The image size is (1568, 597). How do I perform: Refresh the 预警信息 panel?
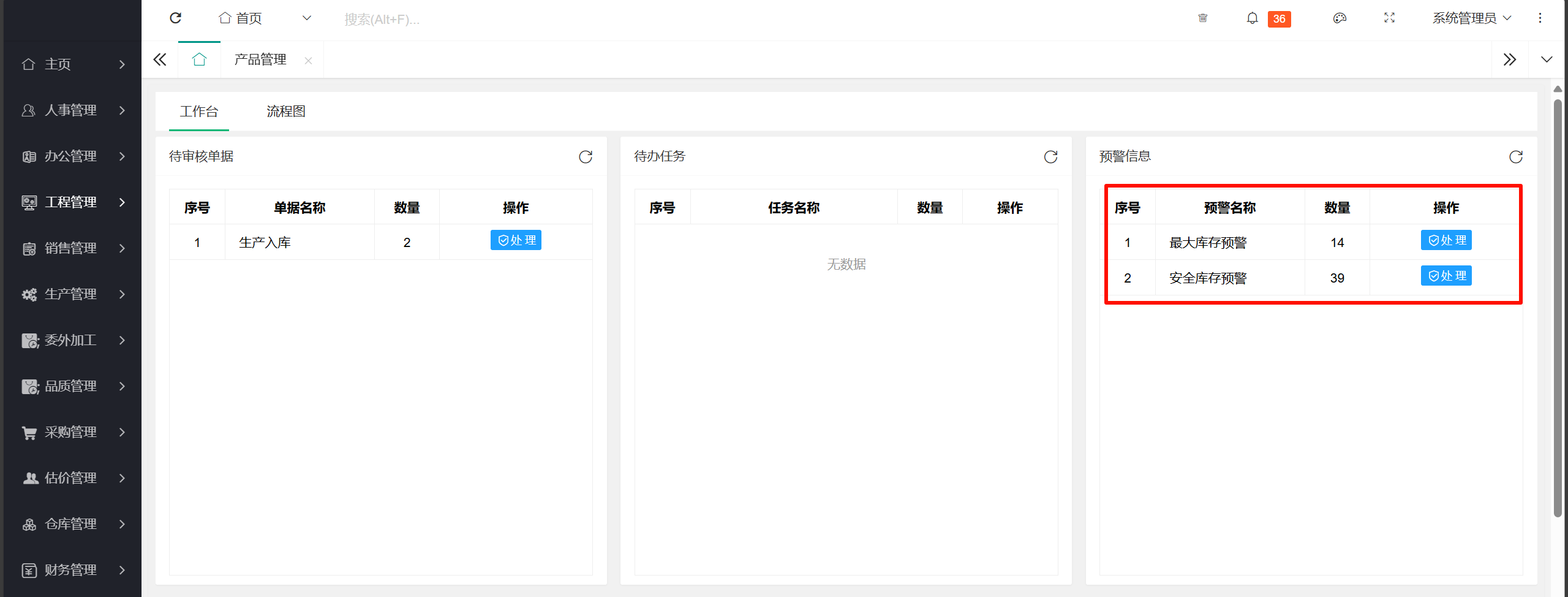[x=1515, y=157]
